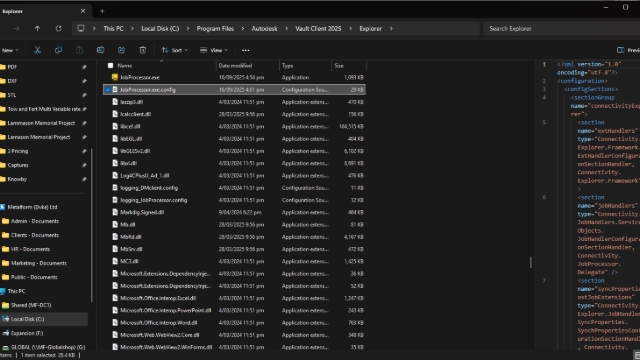
Task: Unpin the PDF folder pin icon
Action: coord(84,67)
